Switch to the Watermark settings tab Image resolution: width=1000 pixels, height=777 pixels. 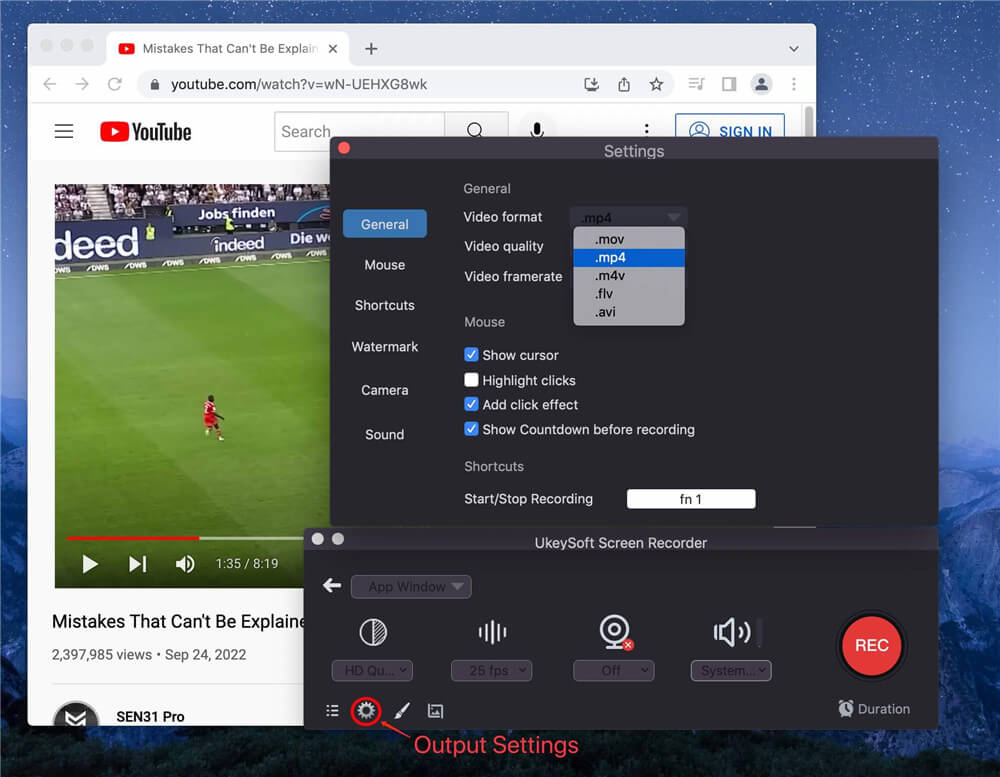tap(385, 346)
